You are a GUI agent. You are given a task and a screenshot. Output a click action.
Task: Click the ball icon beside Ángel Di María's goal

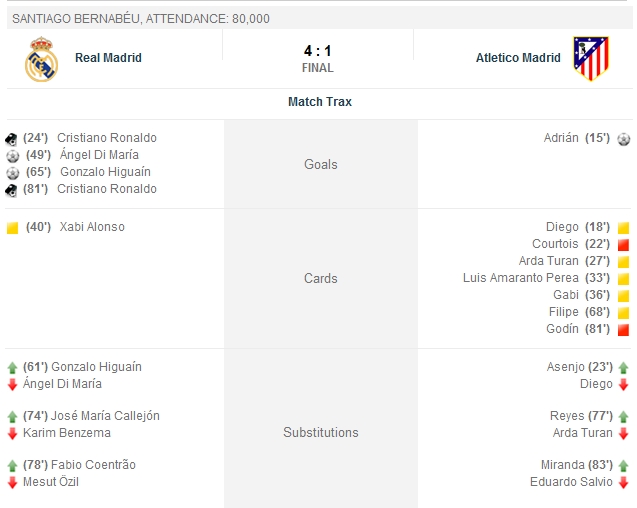click(x=12, y=156)
